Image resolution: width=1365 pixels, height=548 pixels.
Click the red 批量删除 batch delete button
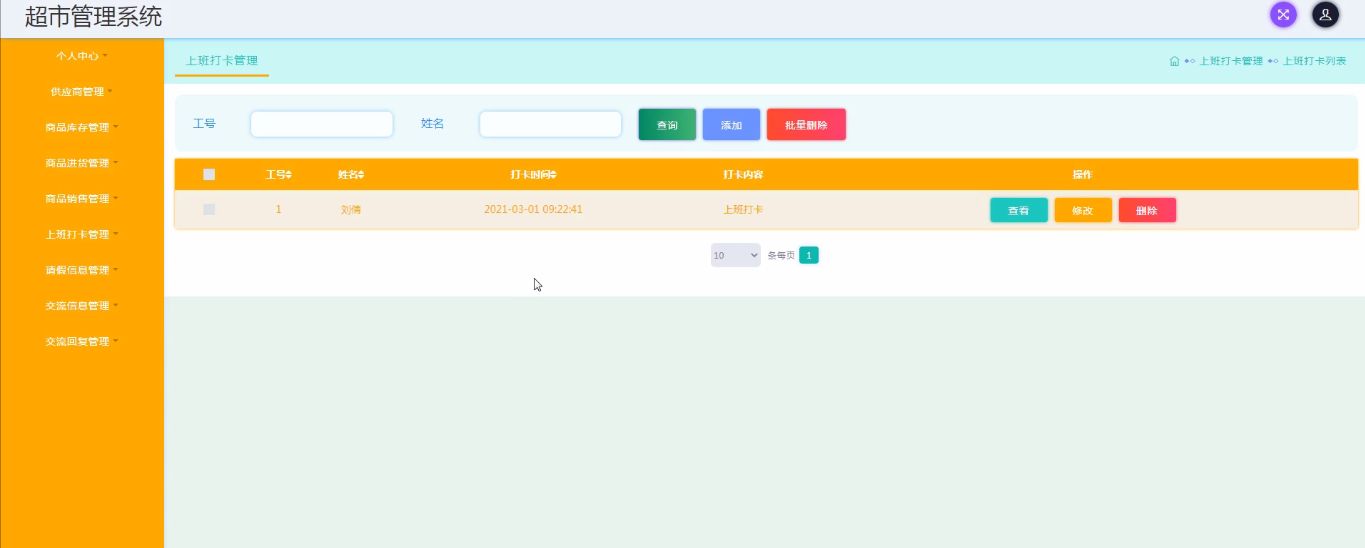(x=806, y=125)
